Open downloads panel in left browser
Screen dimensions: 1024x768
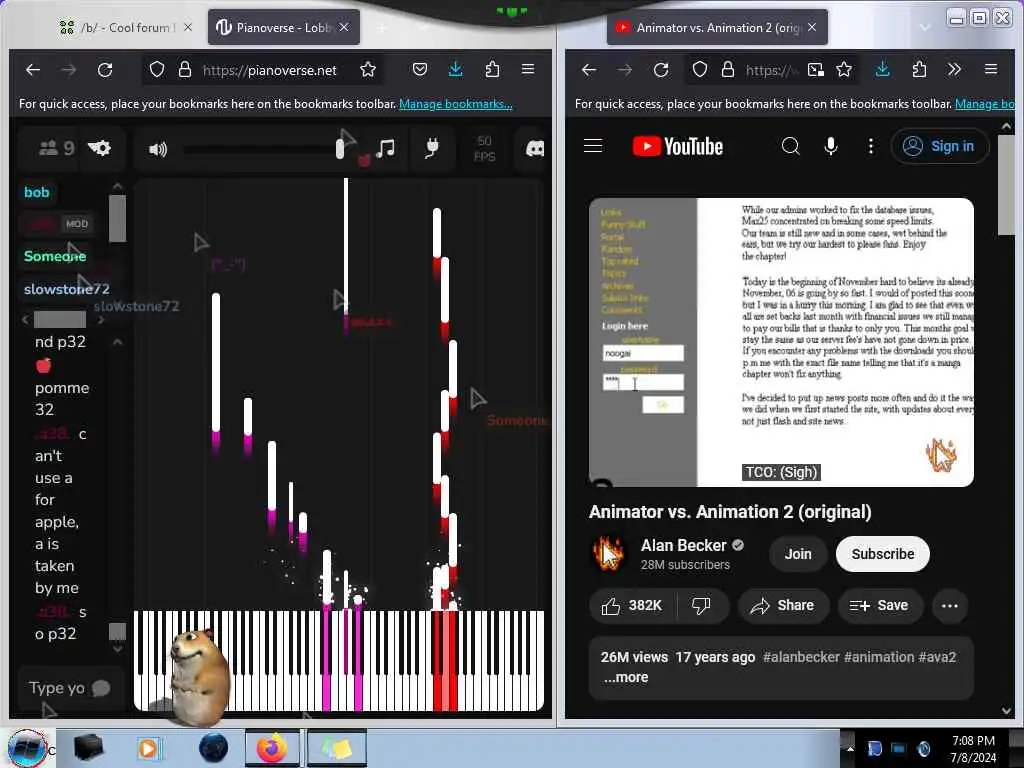coord(456,69)
